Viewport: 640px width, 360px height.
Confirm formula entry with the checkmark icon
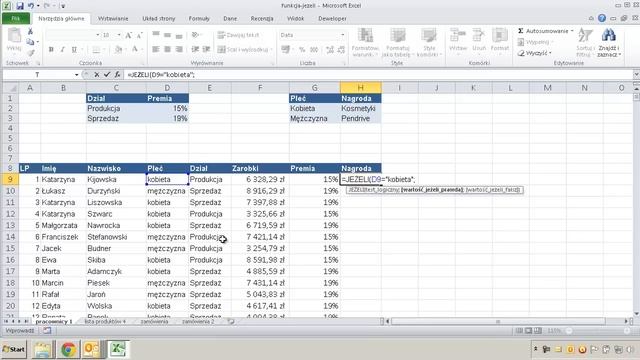coord(107,75)
